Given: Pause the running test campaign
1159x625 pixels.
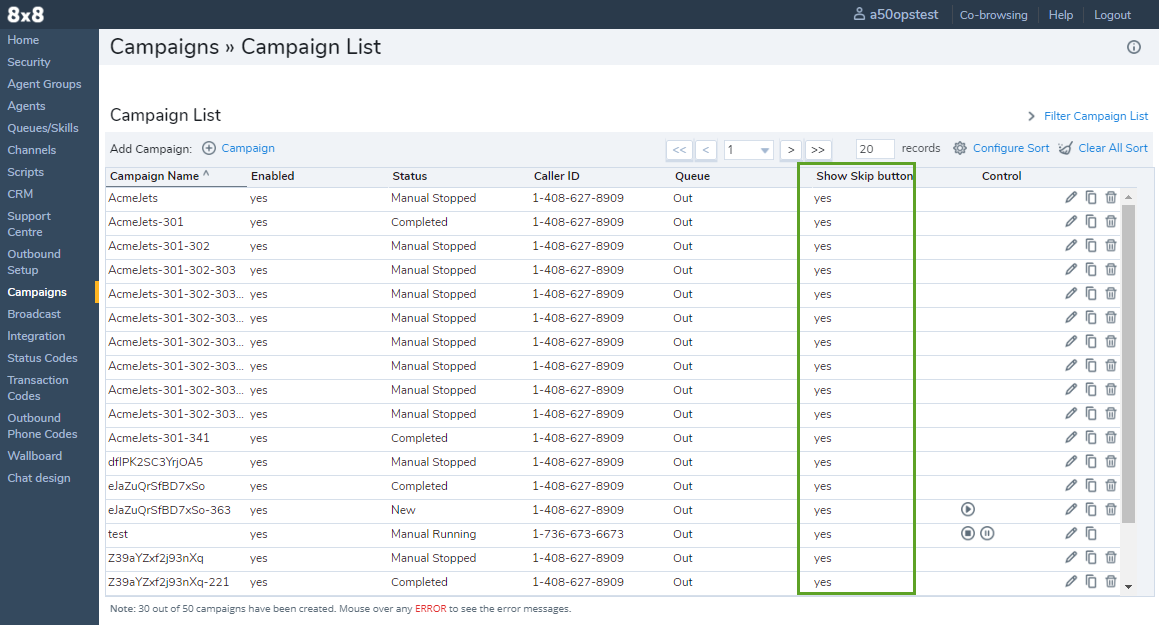Looking at the screenshot, I should click(987, 534).
